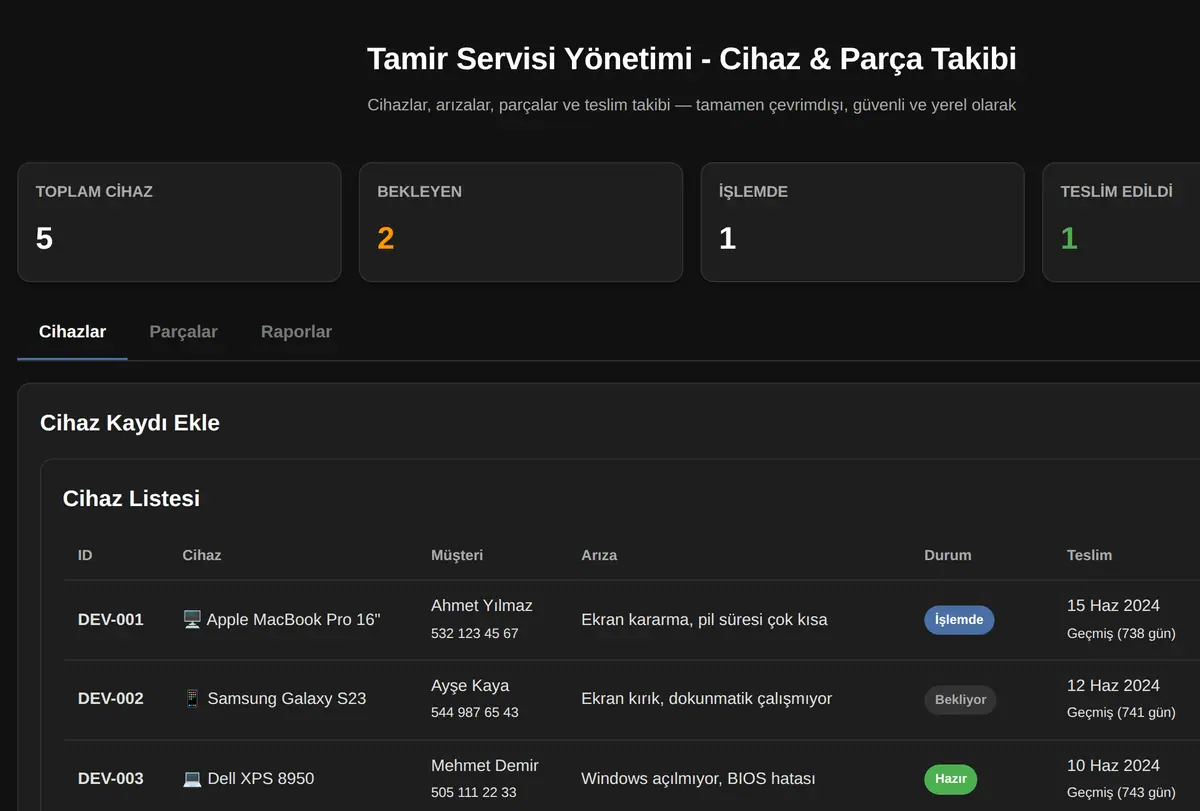The height and width of the screenshot is (811, 1200).
Task: Click the ID column header
Action: tap(85, 555)
